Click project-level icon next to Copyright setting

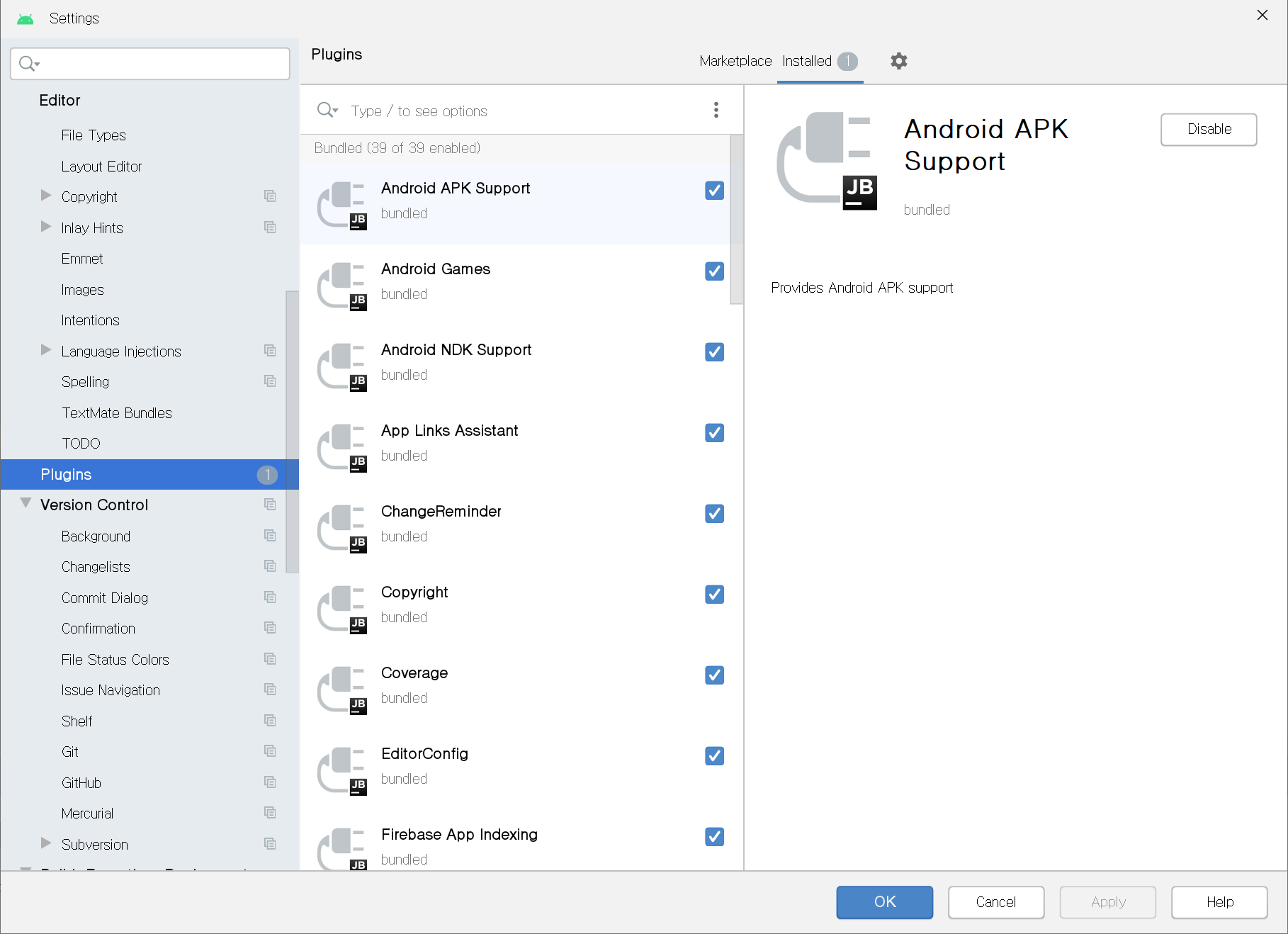point(270,196)
